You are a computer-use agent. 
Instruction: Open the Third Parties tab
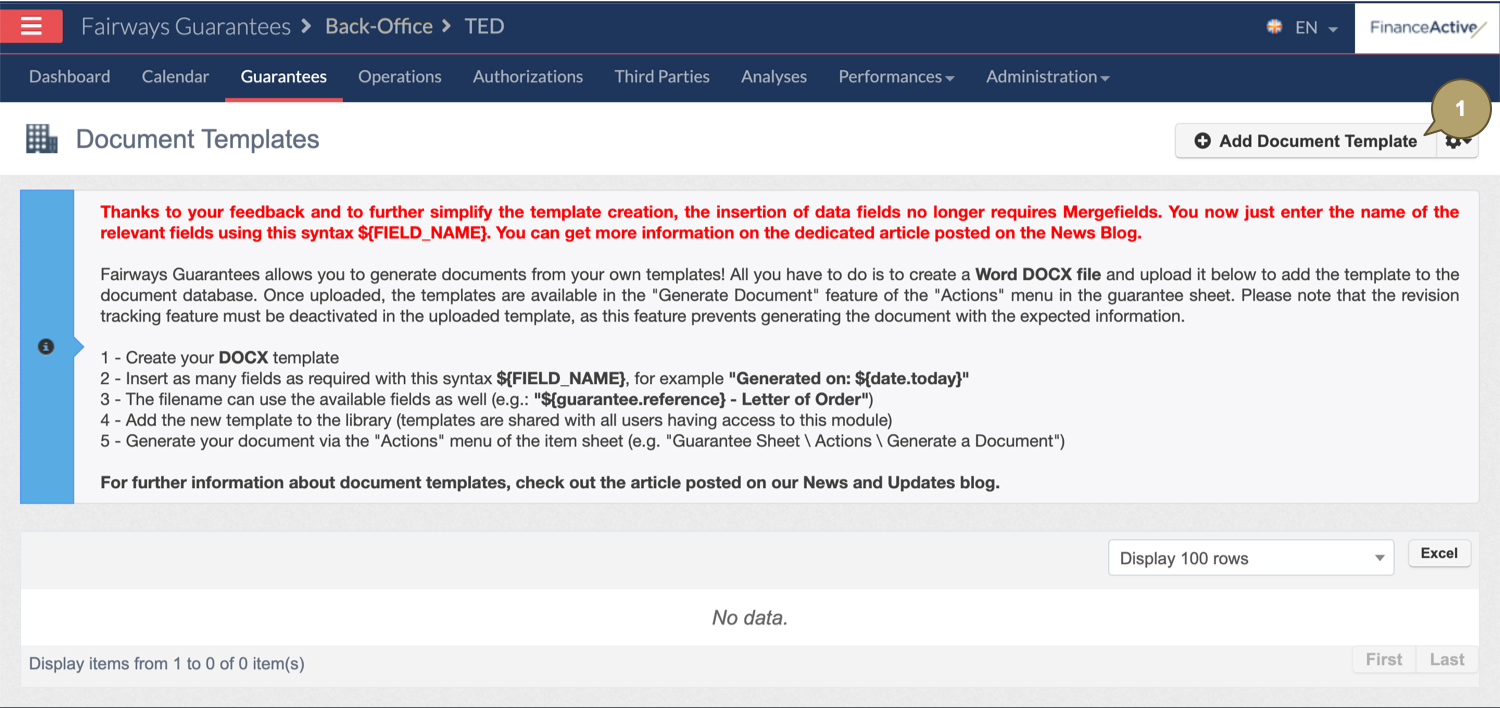click(662, 77)
